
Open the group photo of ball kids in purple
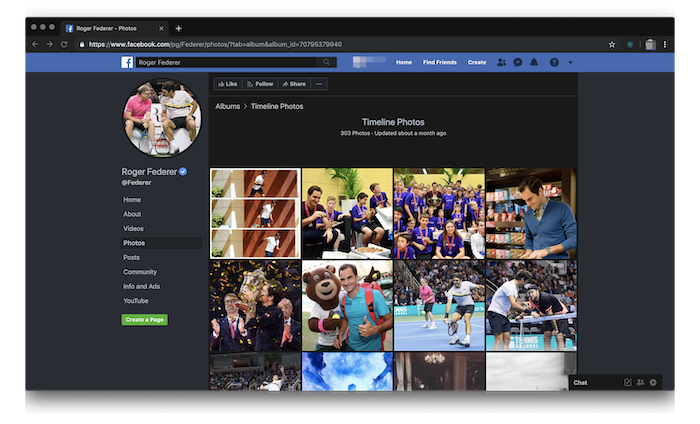(x=439, y=213)
